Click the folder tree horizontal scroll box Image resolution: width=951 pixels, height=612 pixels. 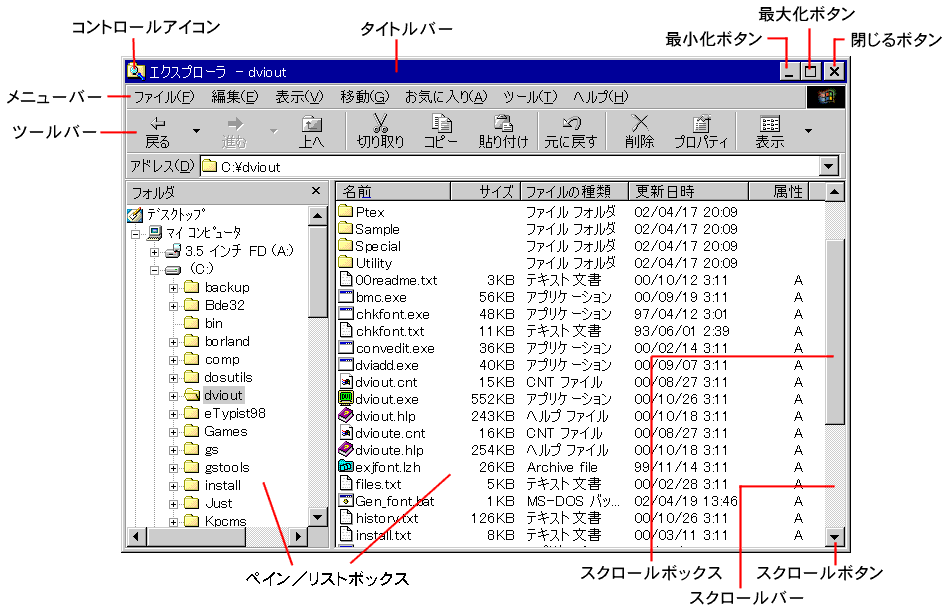197,536
